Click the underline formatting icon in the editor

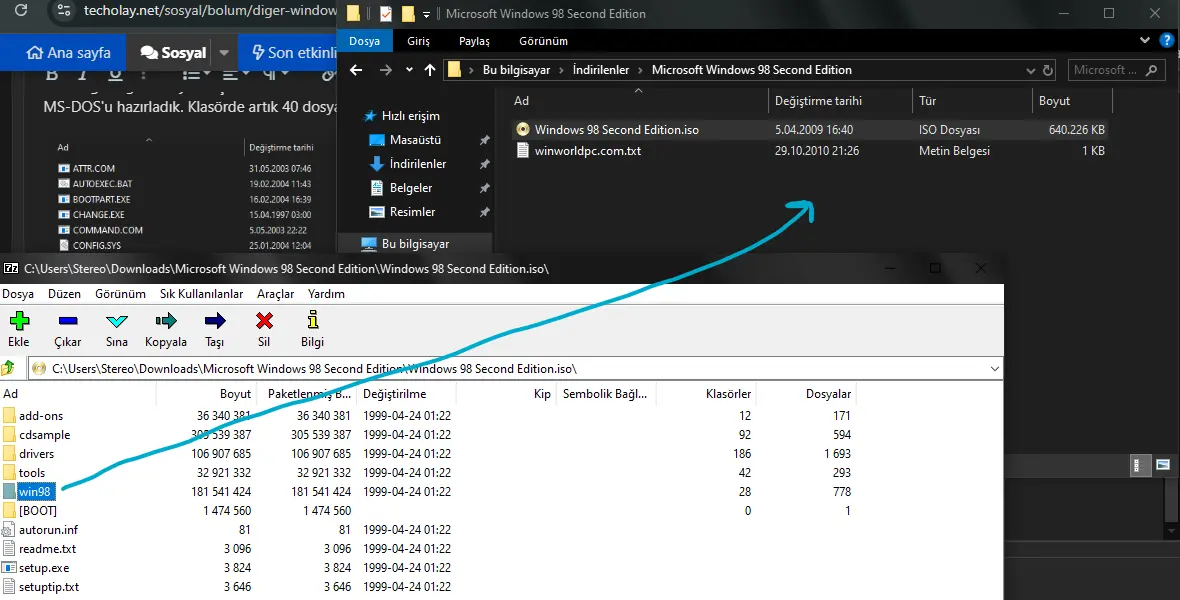[x=114, y=75]
